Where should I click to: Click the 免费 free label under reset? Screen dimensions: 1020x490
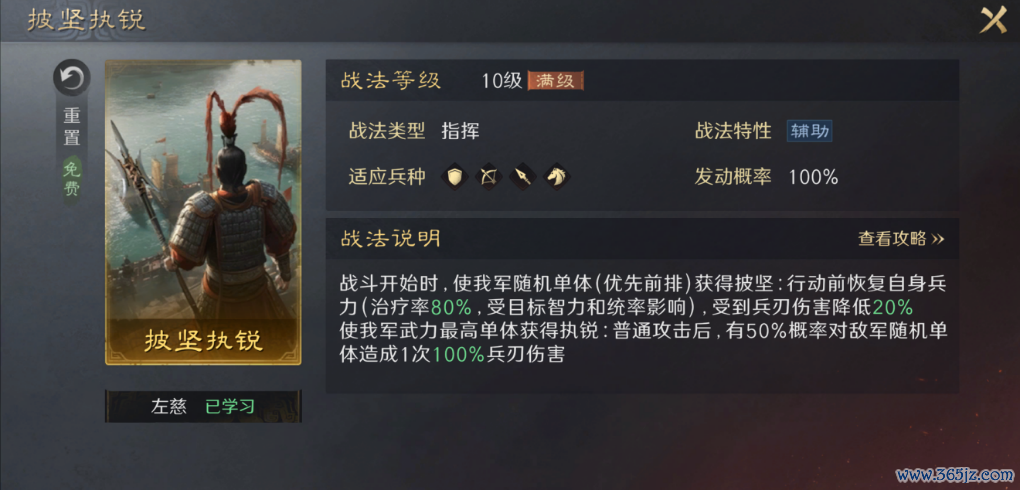pyautogui.click(x=72, y=178)
